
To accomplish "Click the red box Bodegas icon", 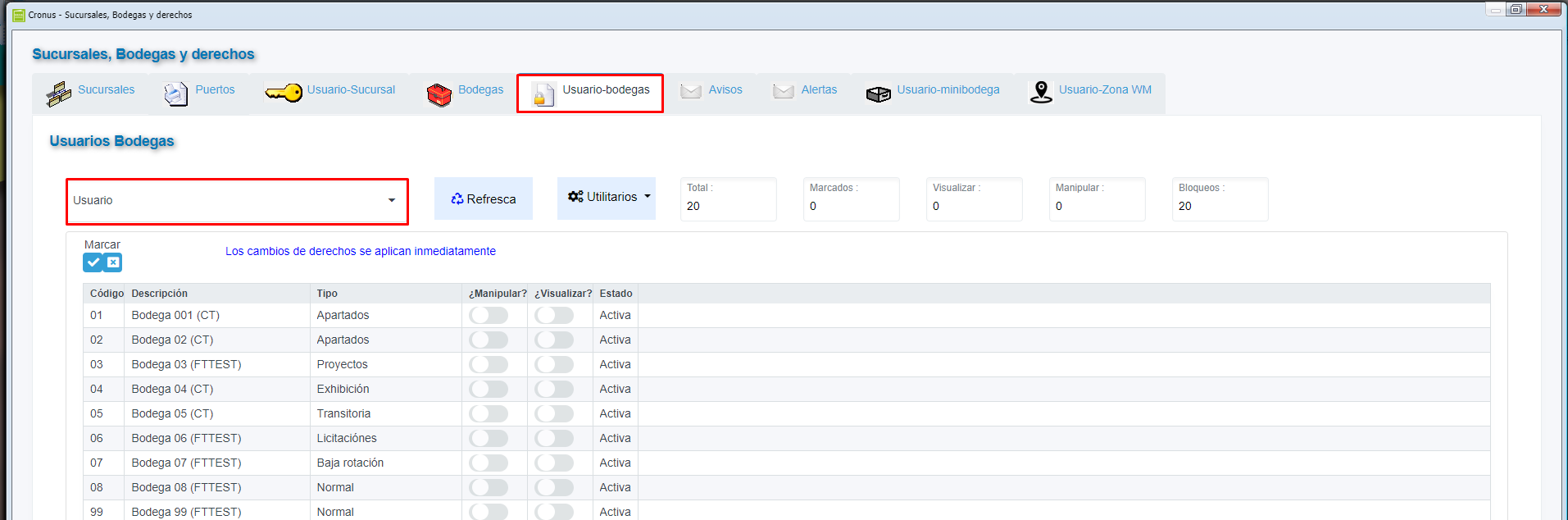I will (x=439, y=95).
